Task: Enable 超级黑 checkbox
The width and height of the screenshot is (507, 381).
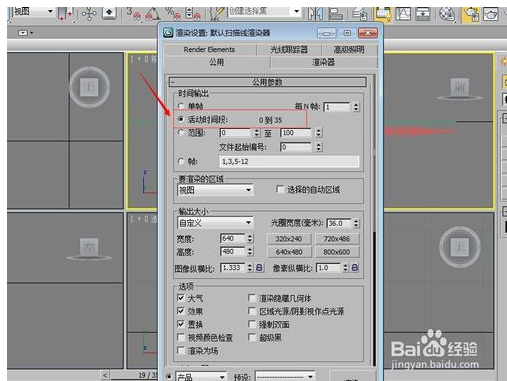Action: 252,337
